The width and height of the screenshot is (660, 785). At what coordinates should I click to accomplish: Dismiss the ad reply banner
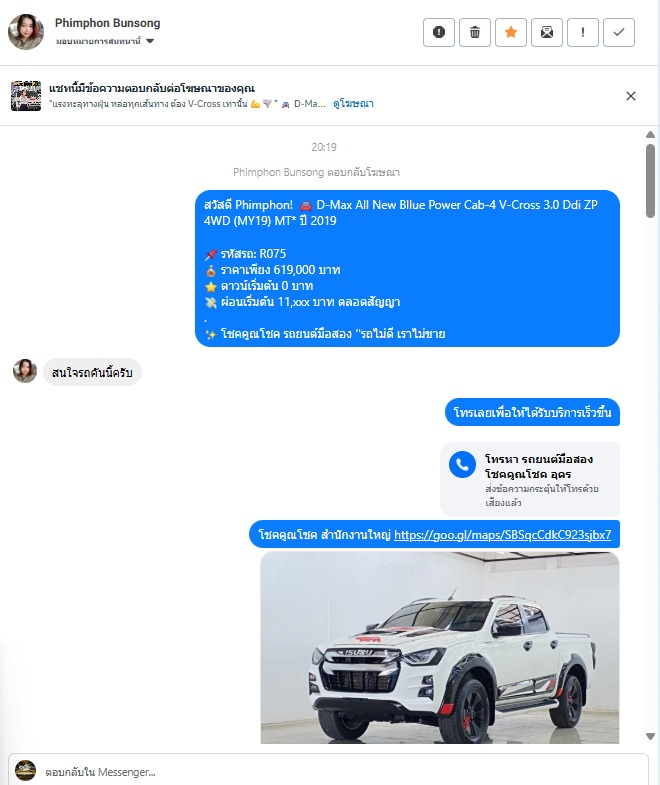(631, 96)
